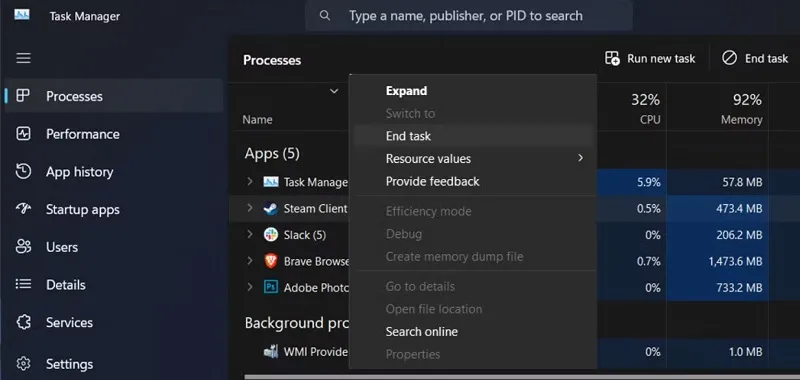
Task: Open Resource values submenu arrow
Action: pos(580,158)
